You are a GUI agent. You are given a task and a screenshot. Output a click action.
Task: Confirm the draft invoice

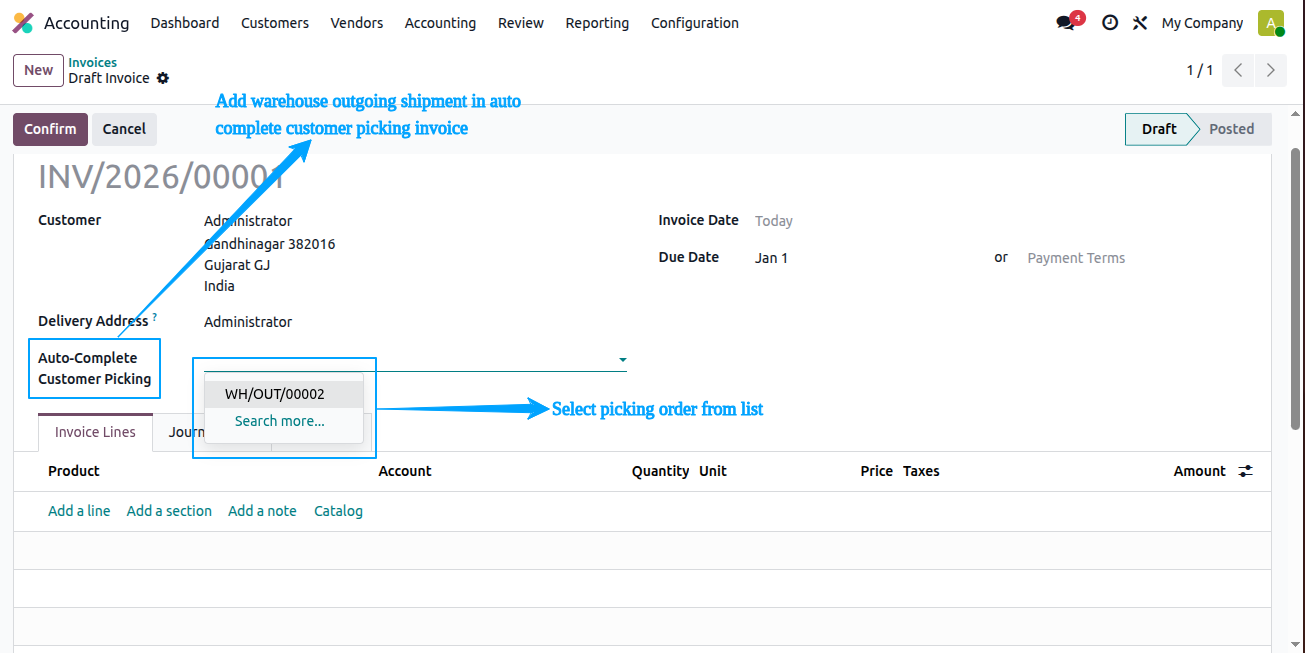point(50,129)
